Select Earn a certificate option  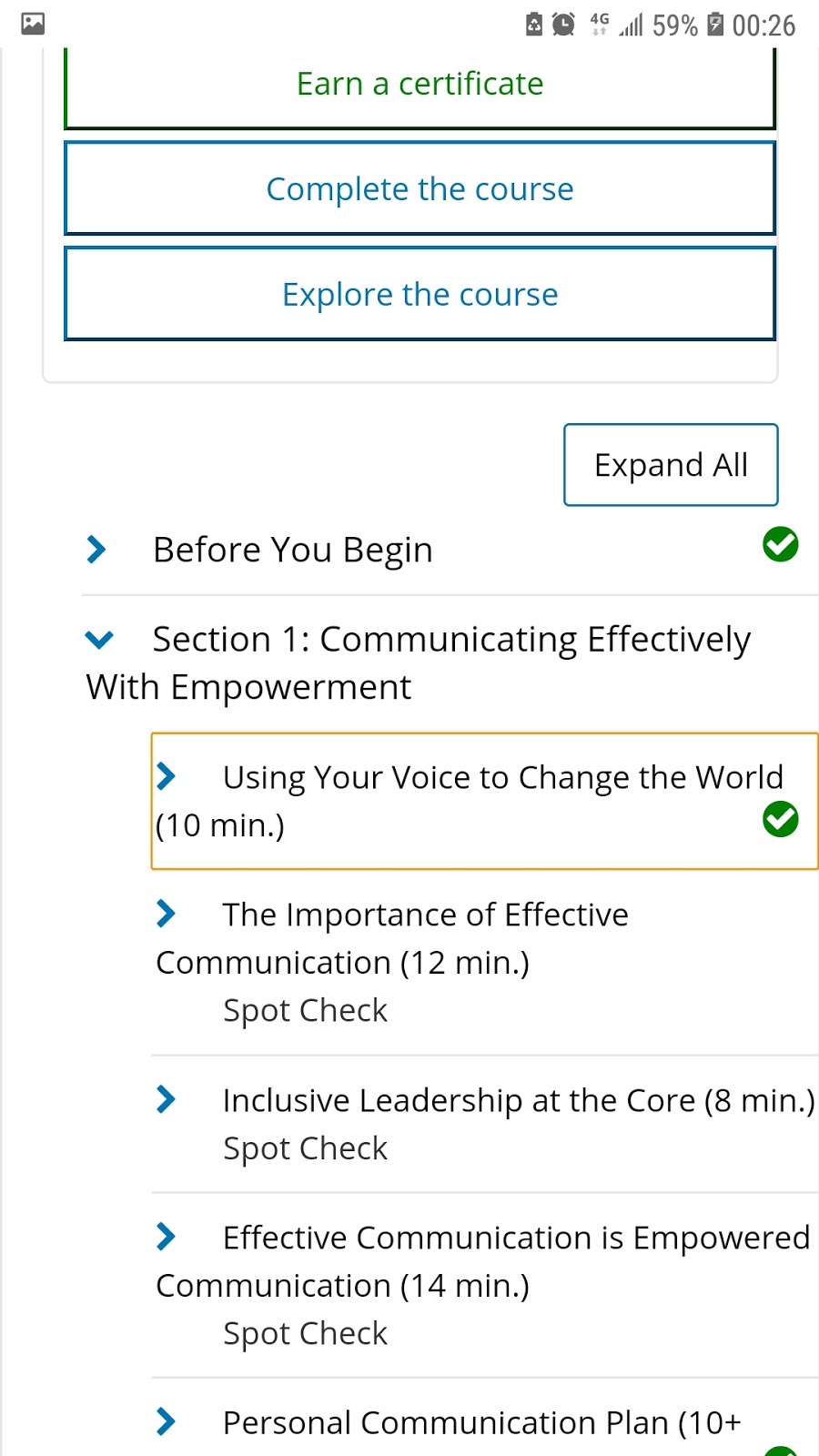click(x=420, y=84)
